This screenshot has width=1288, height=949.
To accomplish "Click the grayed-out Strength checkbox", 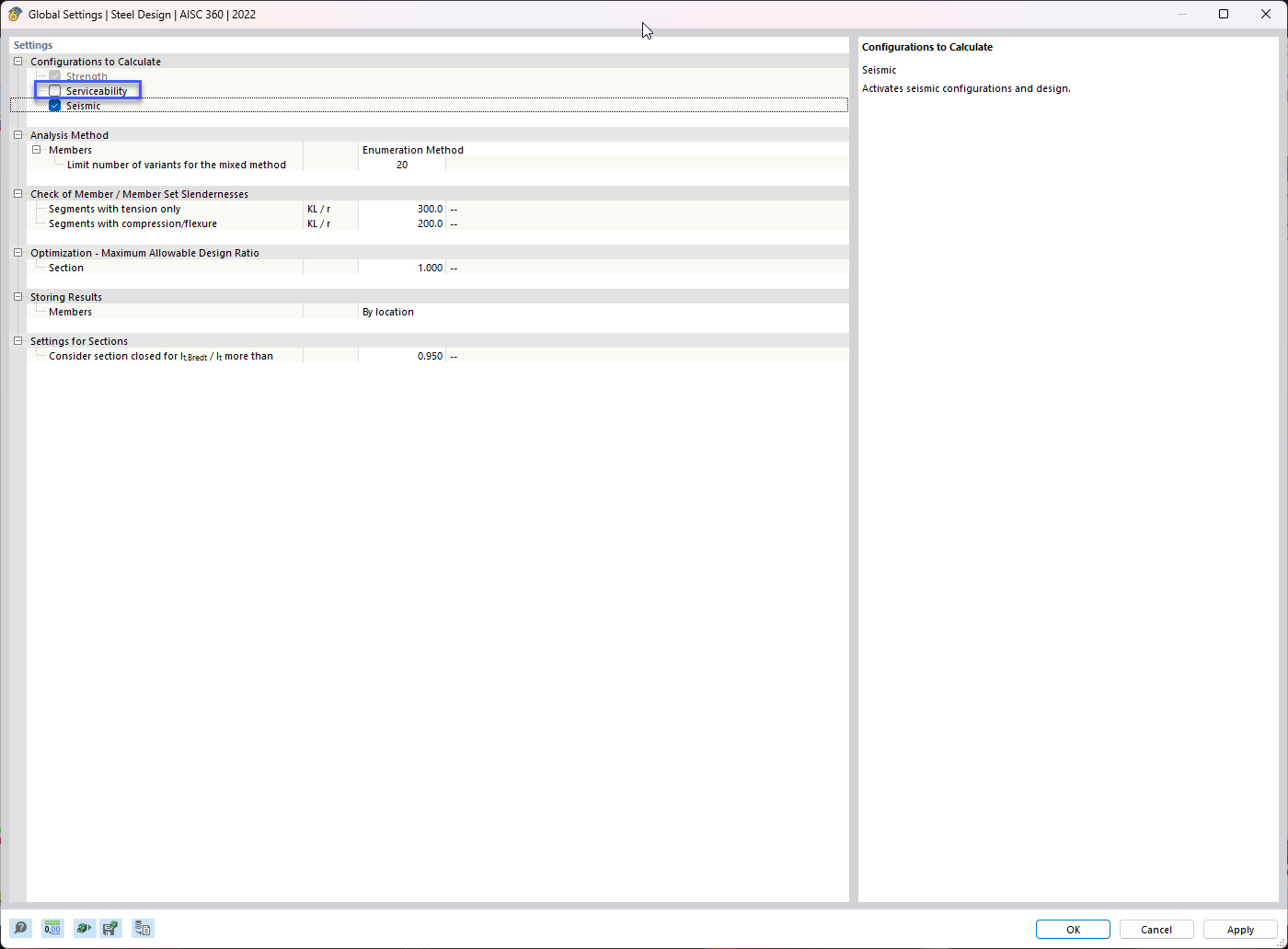I will [54, 75].
